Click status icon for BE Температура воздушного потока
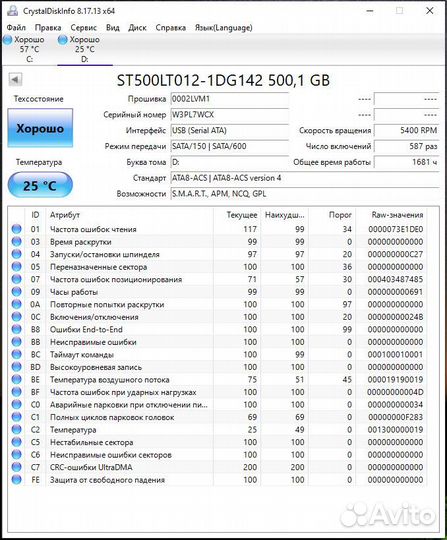Image resolution: width=447 pixels, height=540 pixels. point(16,380)
